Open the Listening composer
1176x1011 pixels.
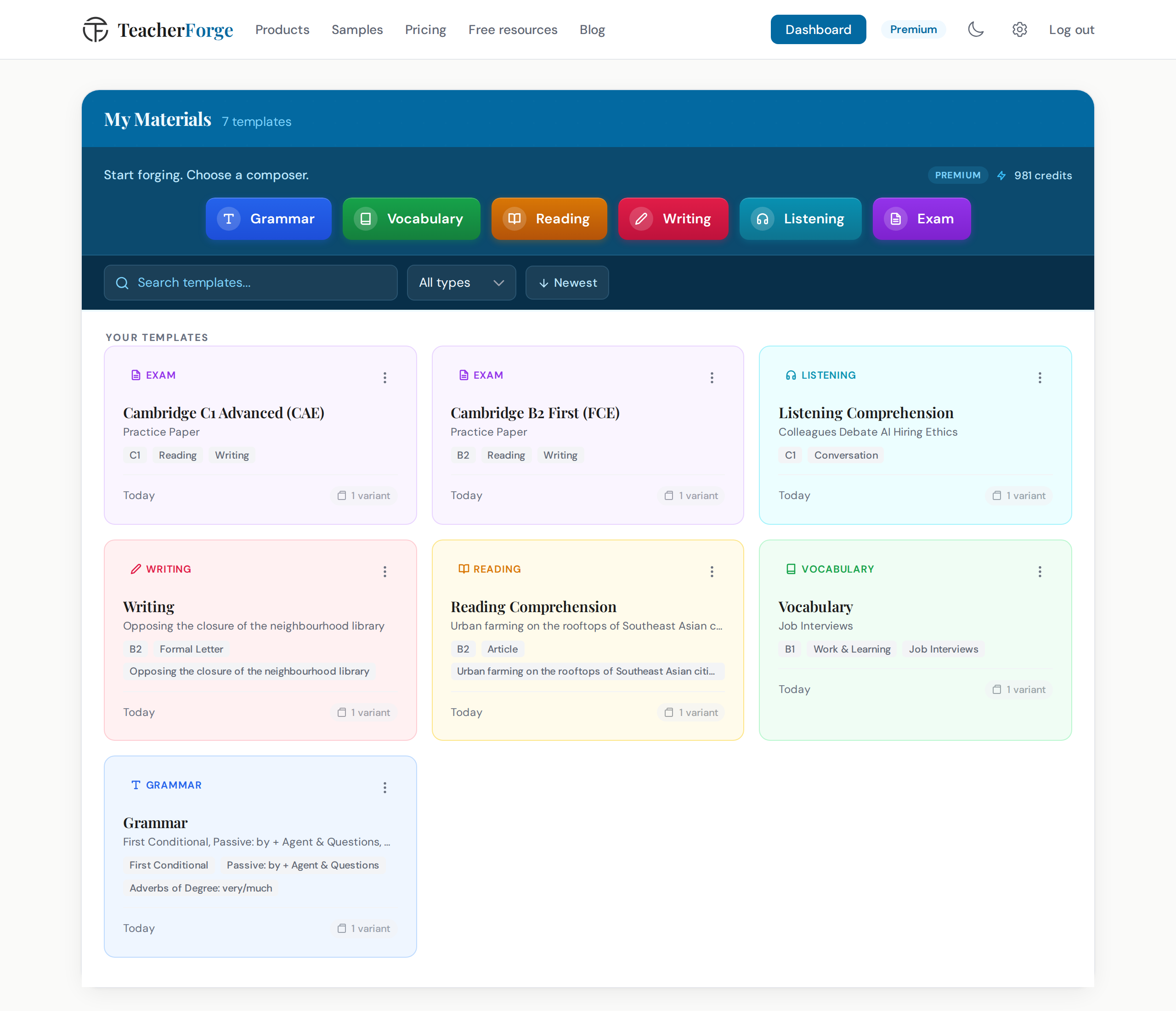[x=800, y=219]
